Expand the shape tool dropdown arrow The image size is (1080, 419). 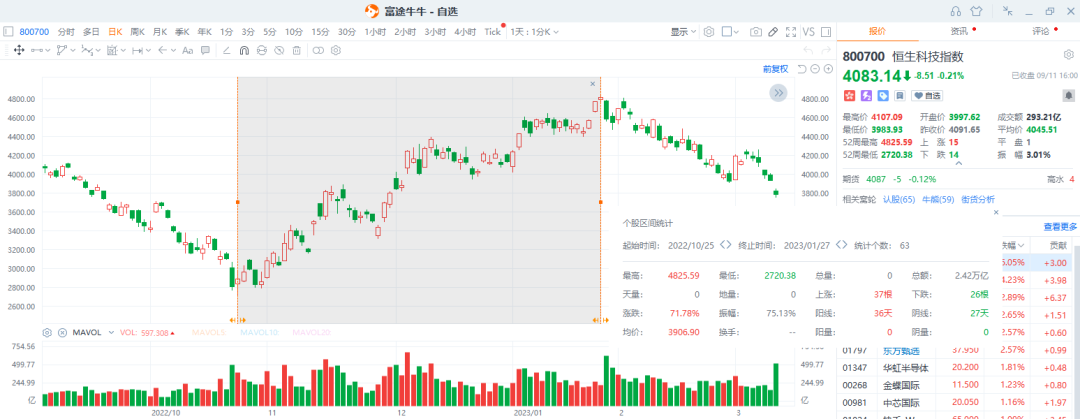(x=73, y=50)
